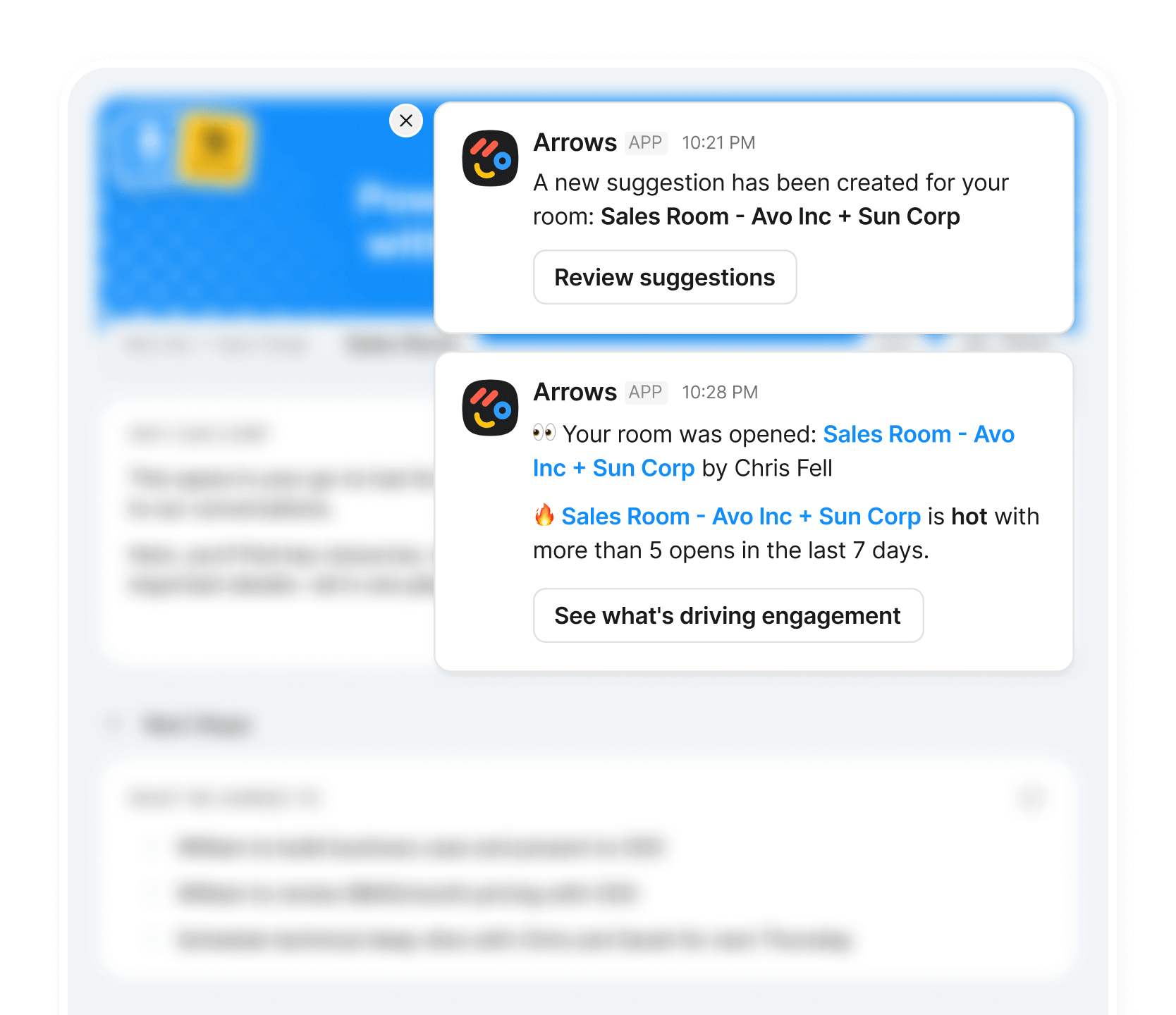
Task: Click the Arrows sender name at 10:28 PM
Action: [x=575, y=392]
